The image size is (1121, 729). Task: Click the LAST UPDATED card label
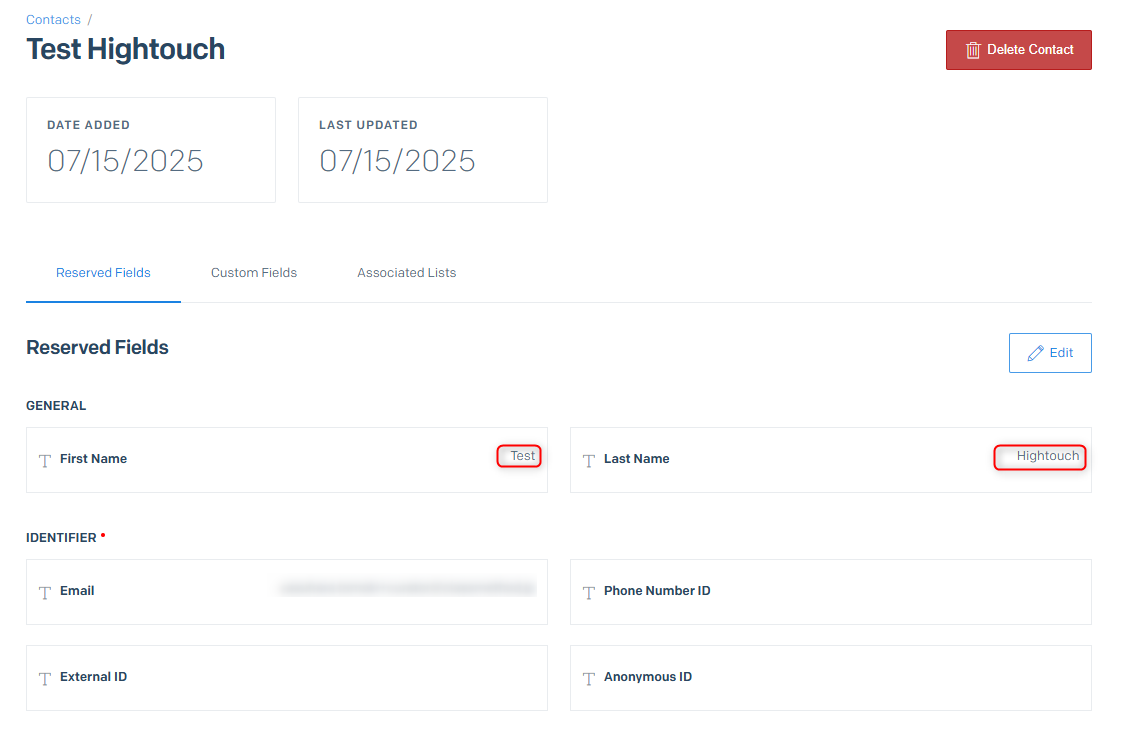point(367,125)
